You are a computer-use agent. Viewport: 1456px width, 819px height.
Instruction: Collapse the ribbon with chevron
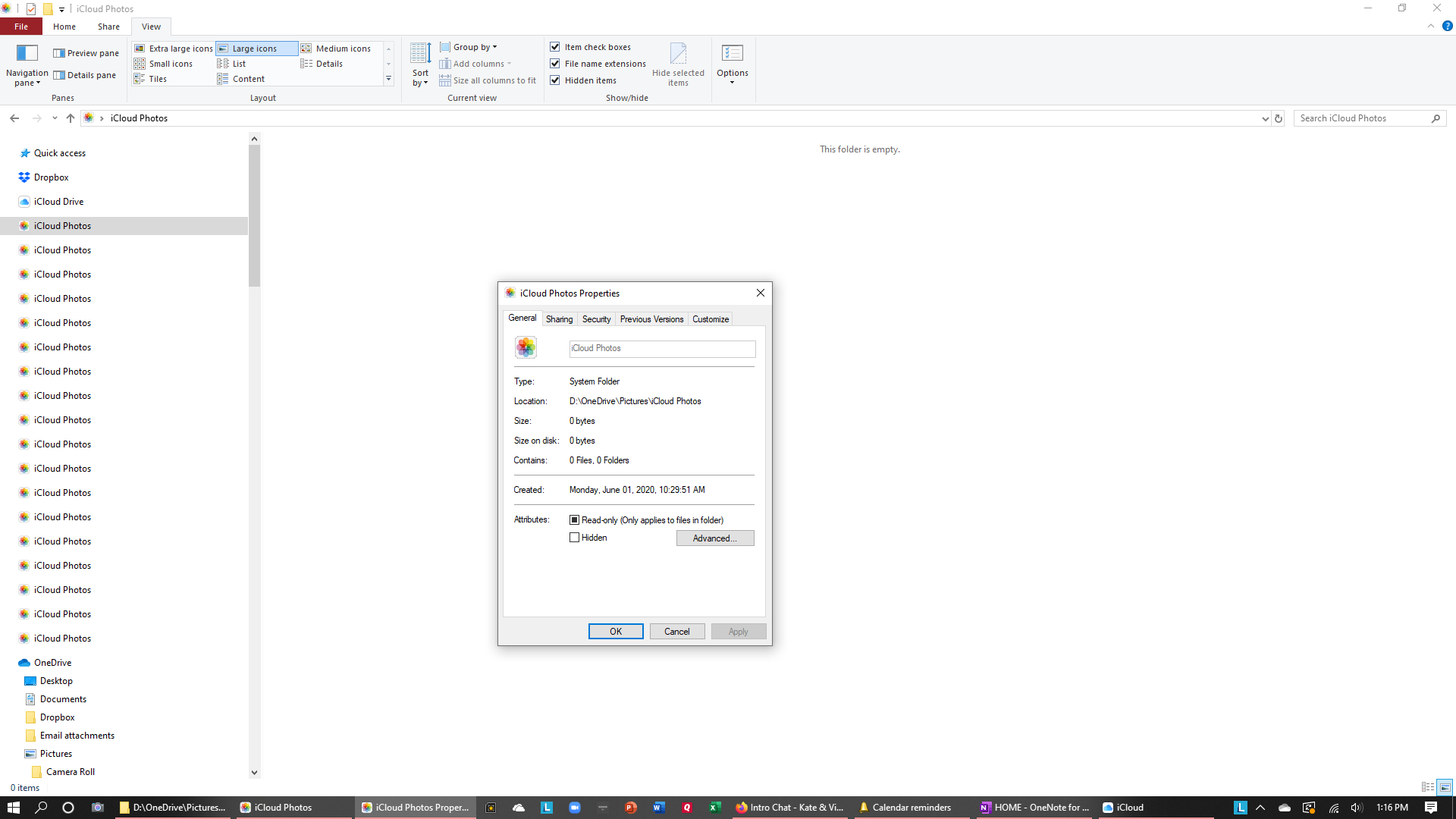(1431, 26)
